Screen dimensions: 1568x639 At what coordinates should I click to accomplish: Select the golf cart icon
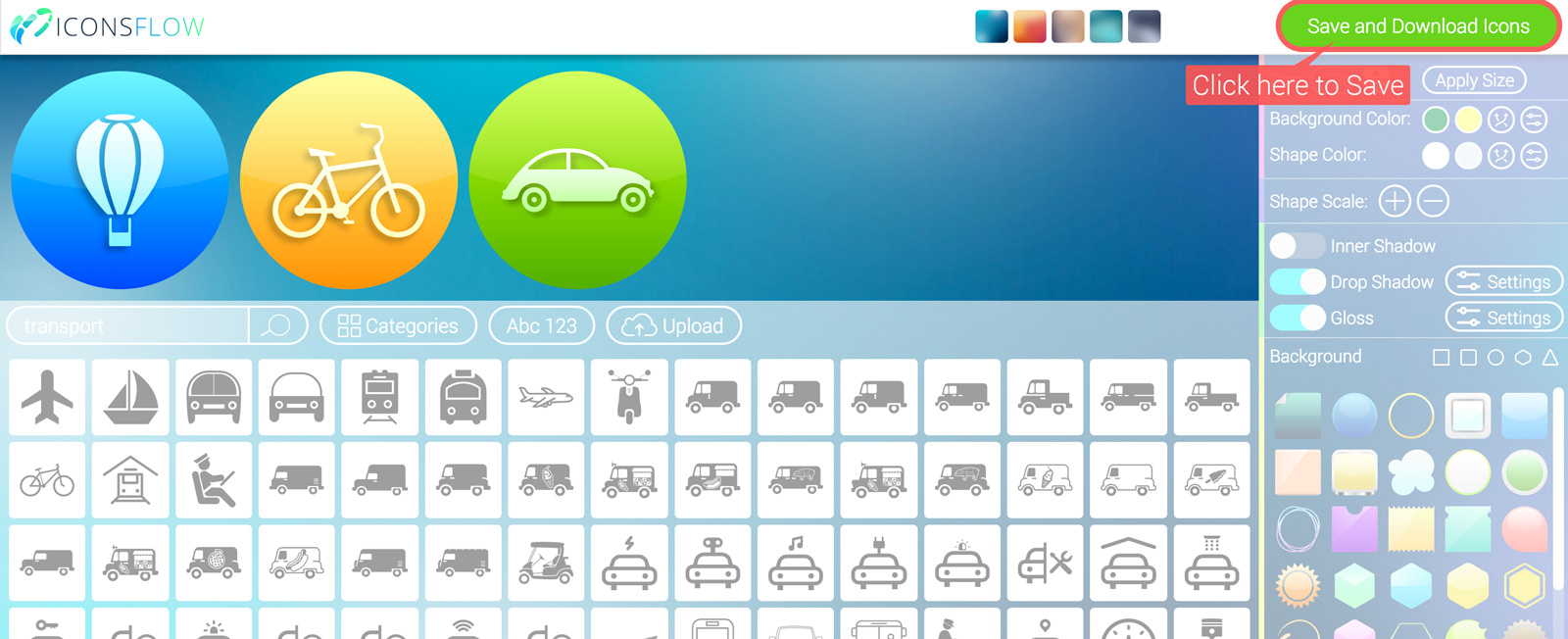pyautogui.click(x=546, y=564)
